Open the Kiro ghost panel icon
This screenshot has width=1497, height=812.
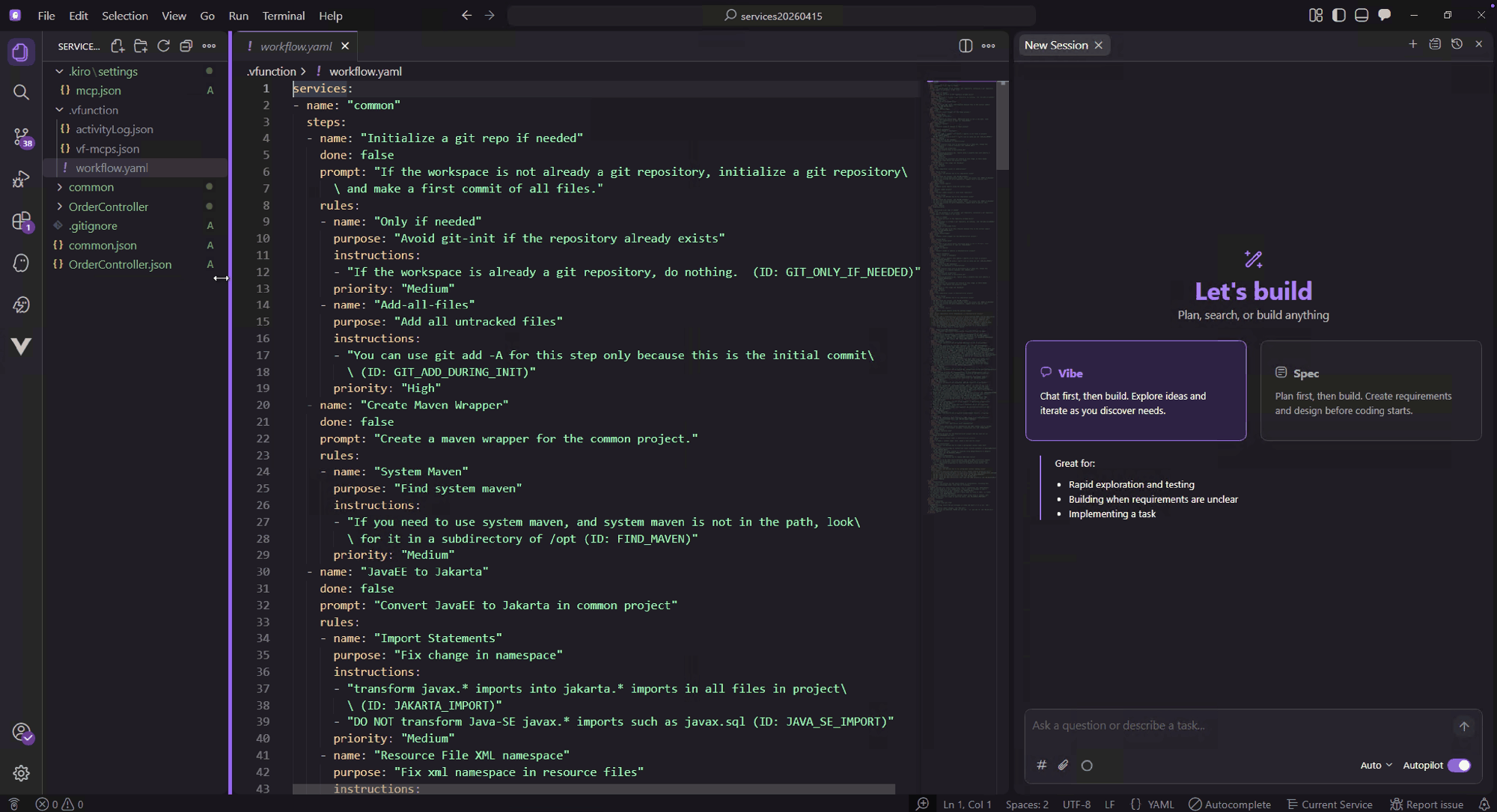click(21, 263)
